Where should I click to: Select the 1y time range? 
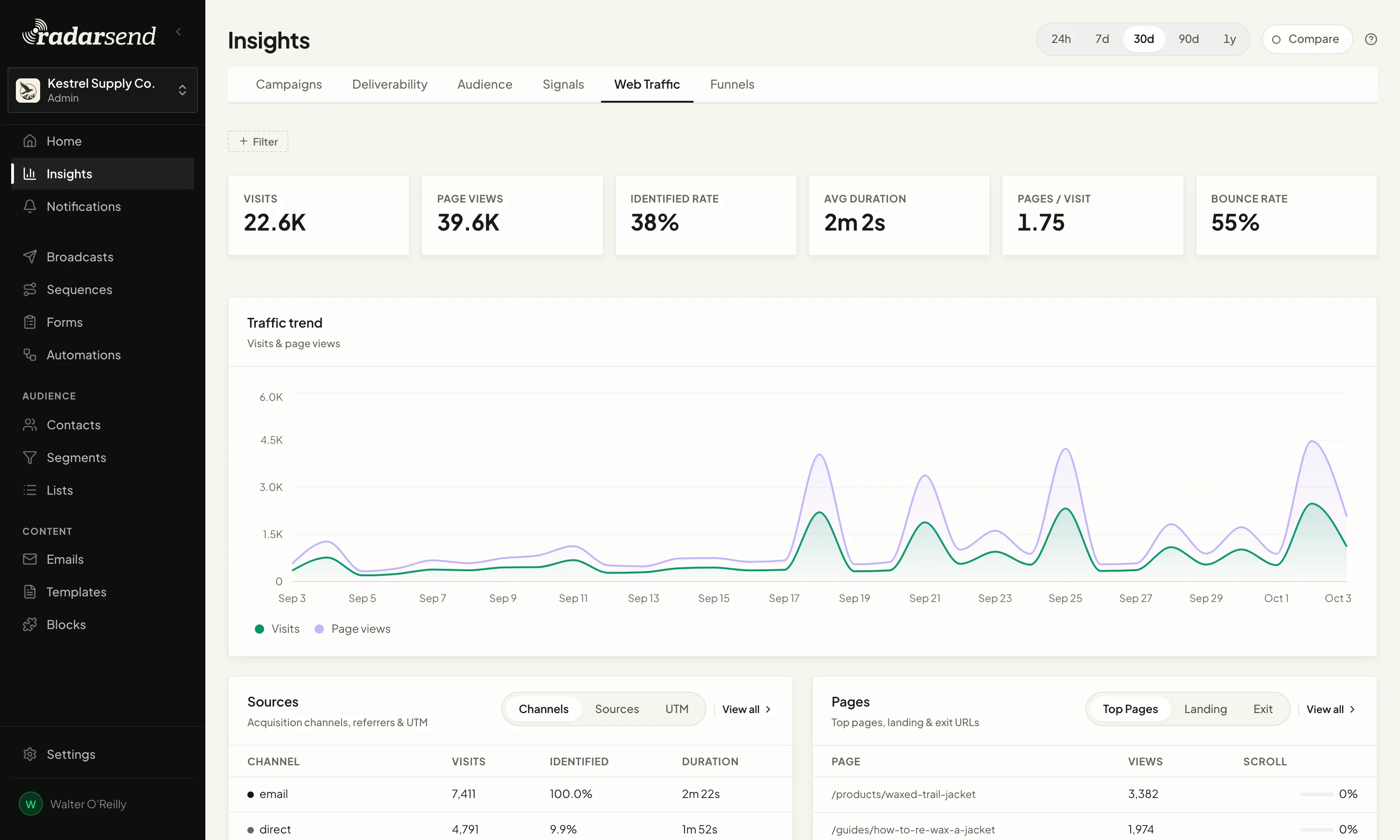(x=1229, y=39)
